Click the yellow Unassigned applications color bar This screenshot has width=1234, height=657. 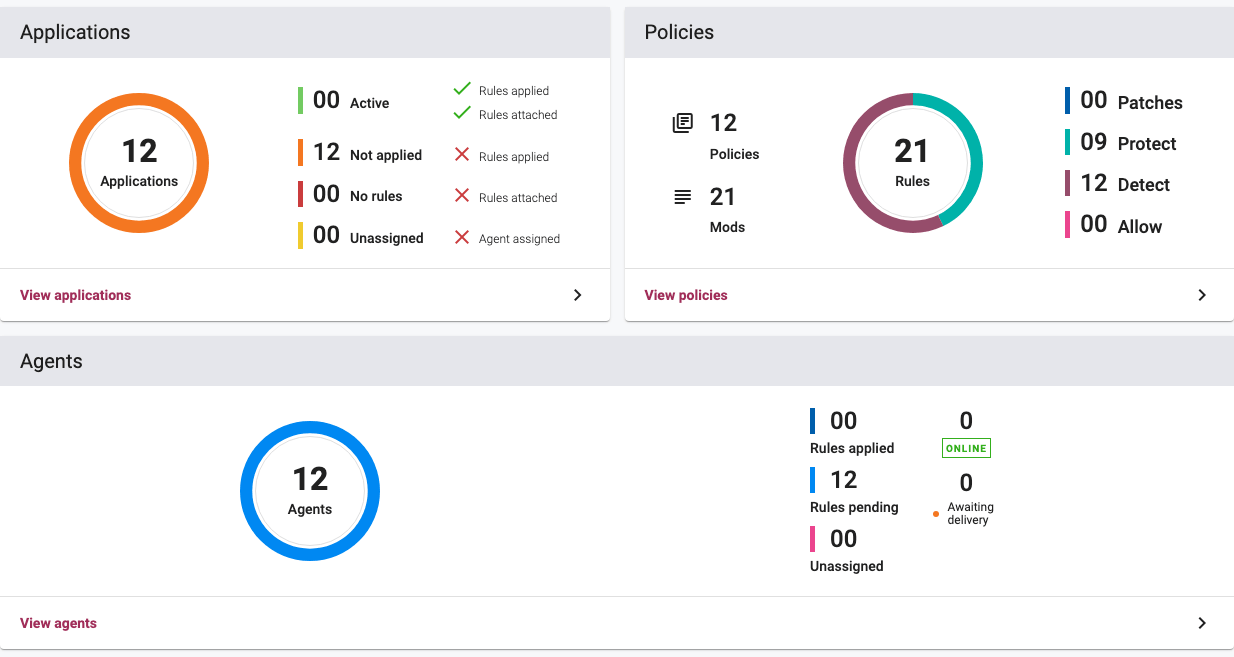[300, 235]
